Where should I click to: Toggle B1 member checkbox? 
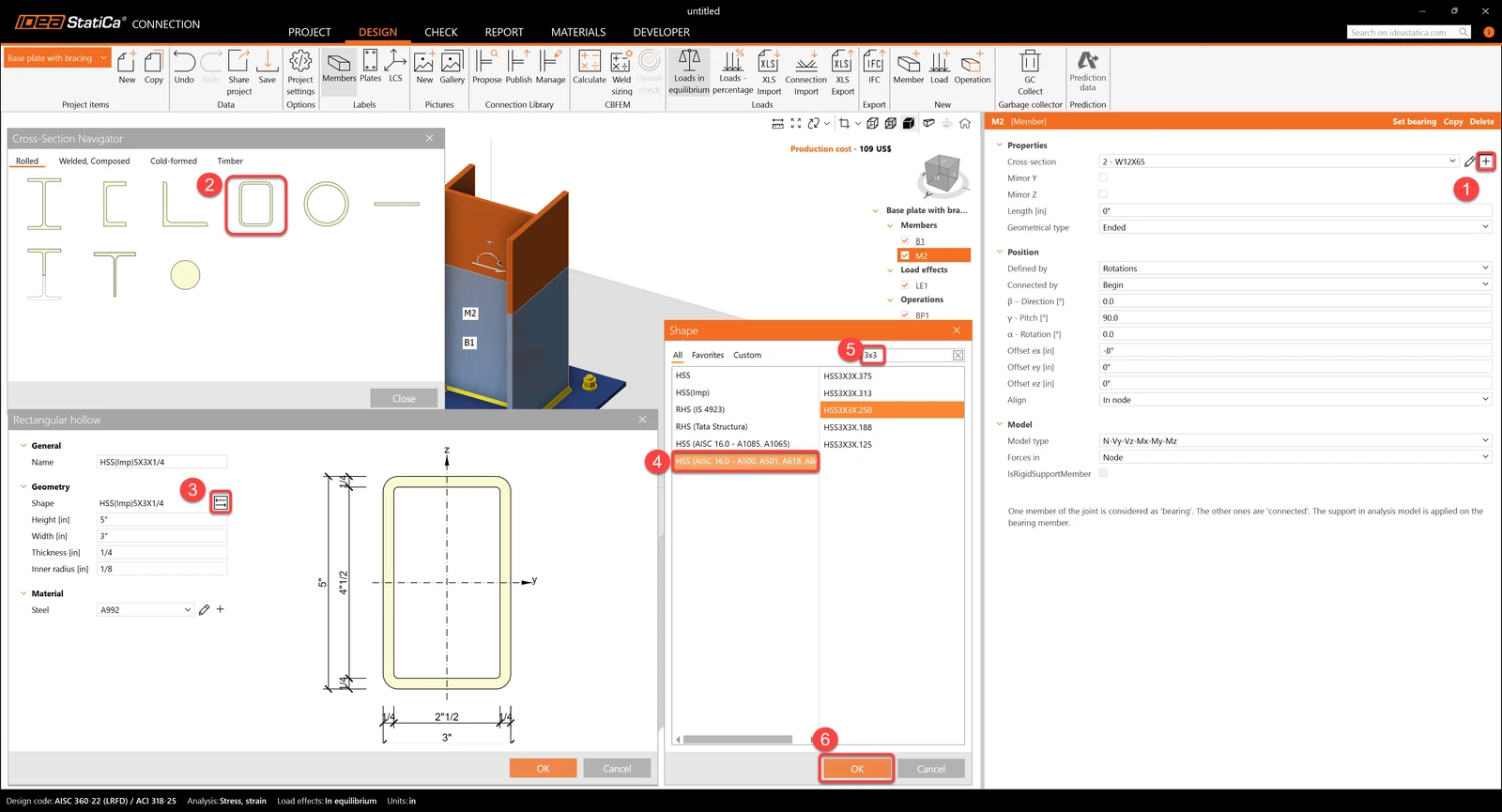[905, 241]
